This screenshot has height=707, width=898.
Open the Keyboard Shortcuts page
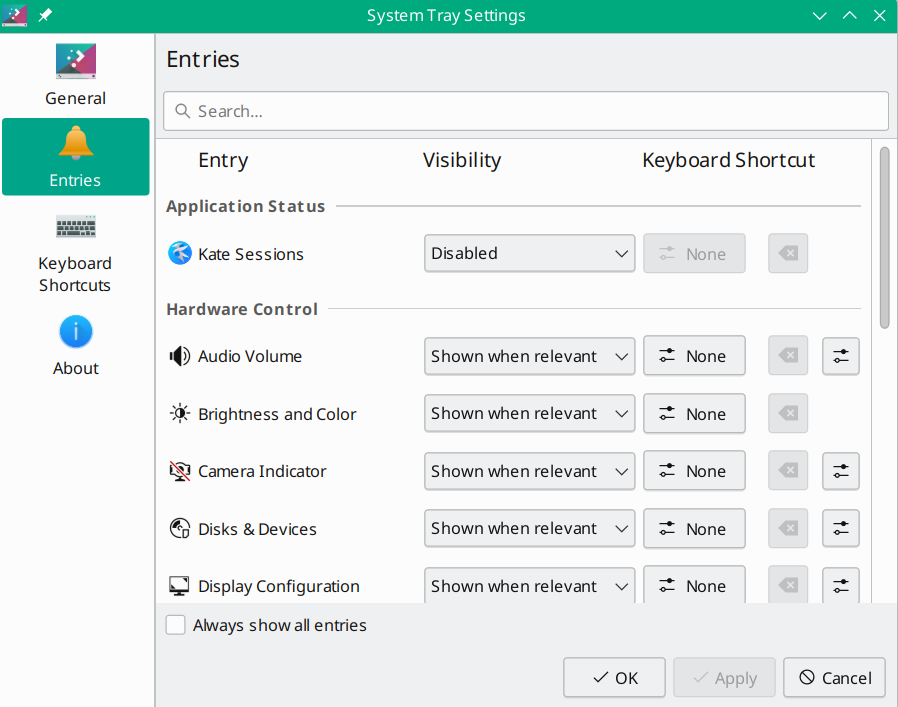click(x=75, y=250)
